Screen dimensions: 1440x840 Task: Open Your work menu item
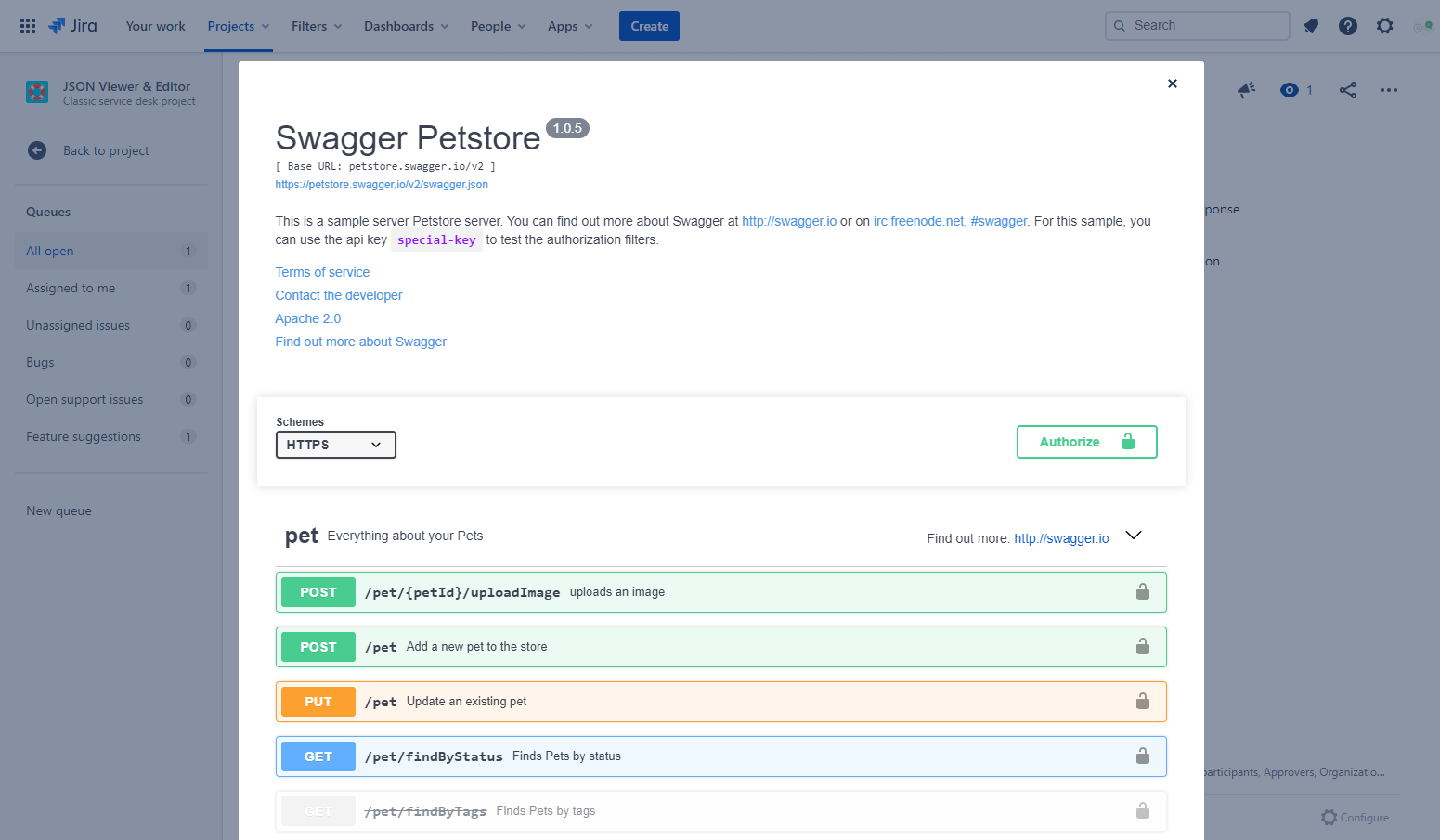(156, 26)
